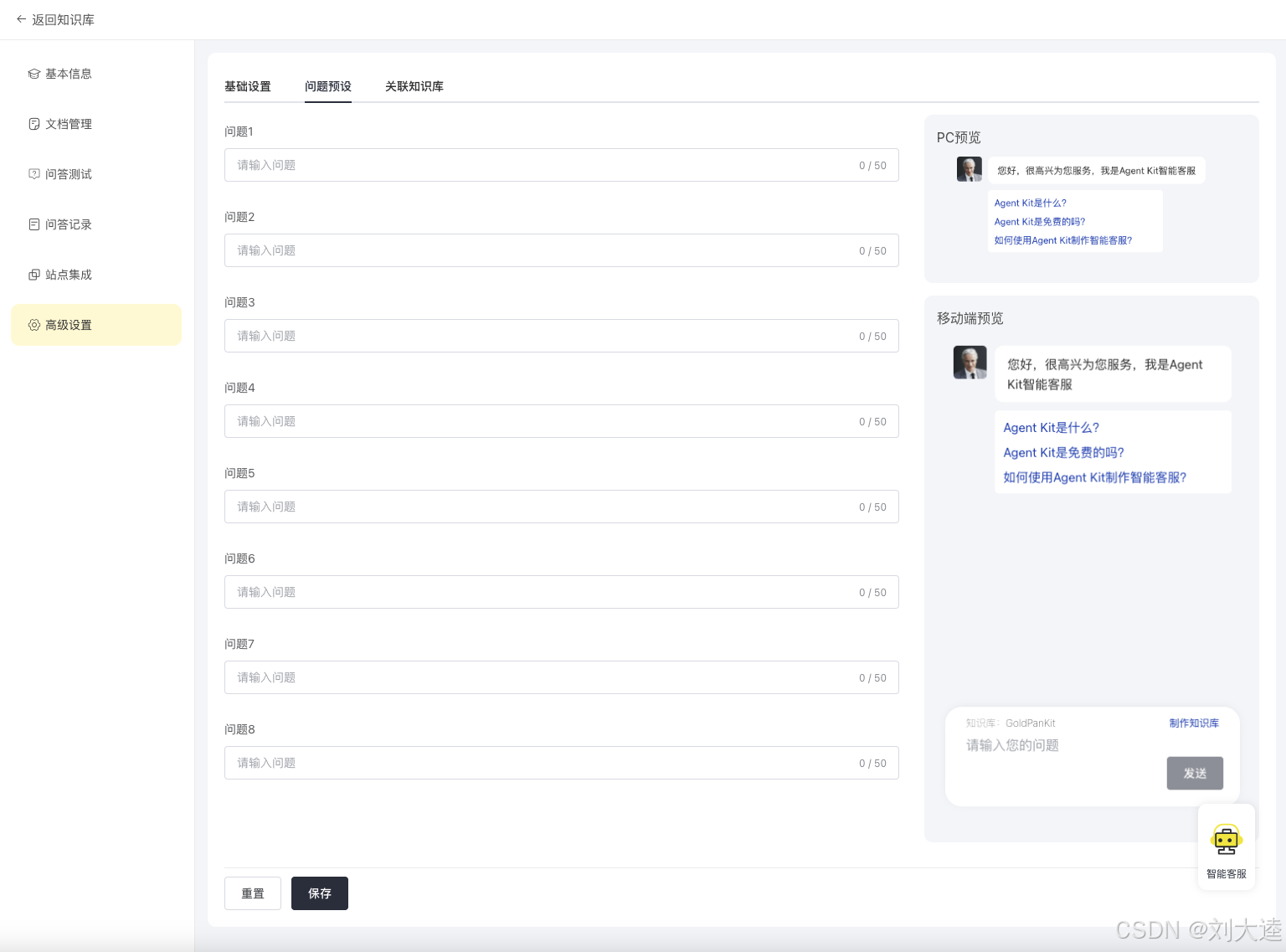The height and width of the screenshot is (952, 1286).
Task: Click the 发送 button in mobile preview
Action: click(1195, 774)
